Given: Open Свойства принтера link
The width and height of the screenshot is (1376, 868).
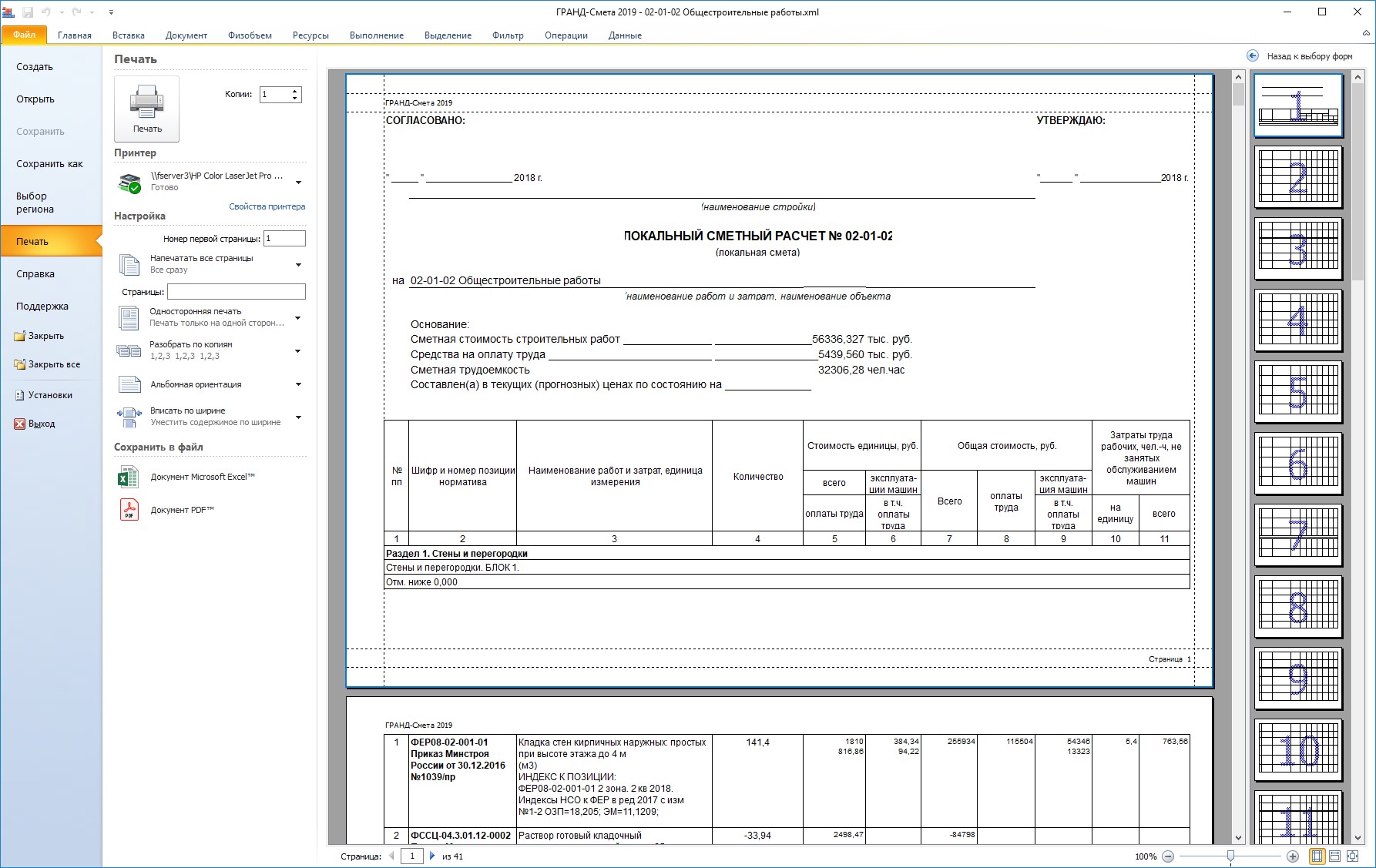Looking at the screenshot, I should 267,206.
